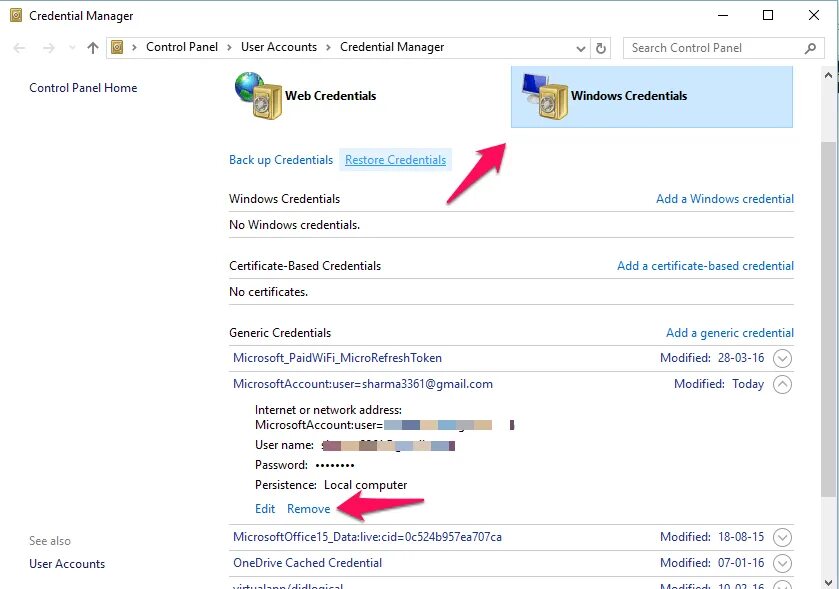Select the Windows Credentials vault icon
The height and width of the screenshot is (589, 839).
545,96
